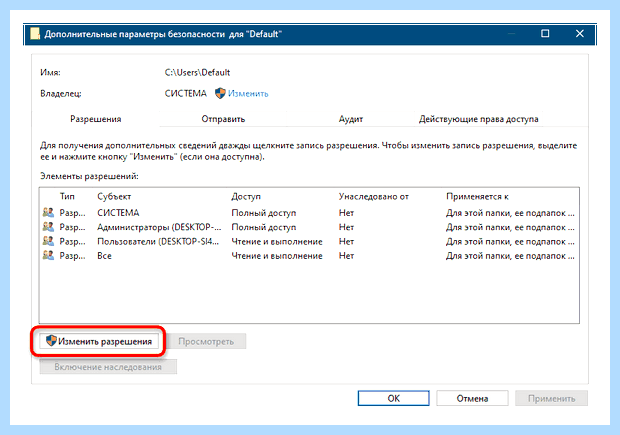Select the Все subject entry
Image resolution: width=620 pixels, height=435 pixels.
[104, 256]
